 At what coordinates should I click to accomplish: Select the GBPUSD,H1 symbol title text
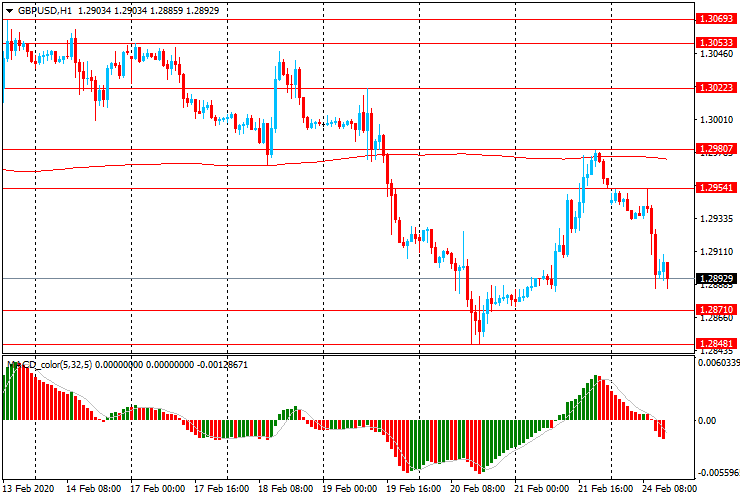point(45,10)
